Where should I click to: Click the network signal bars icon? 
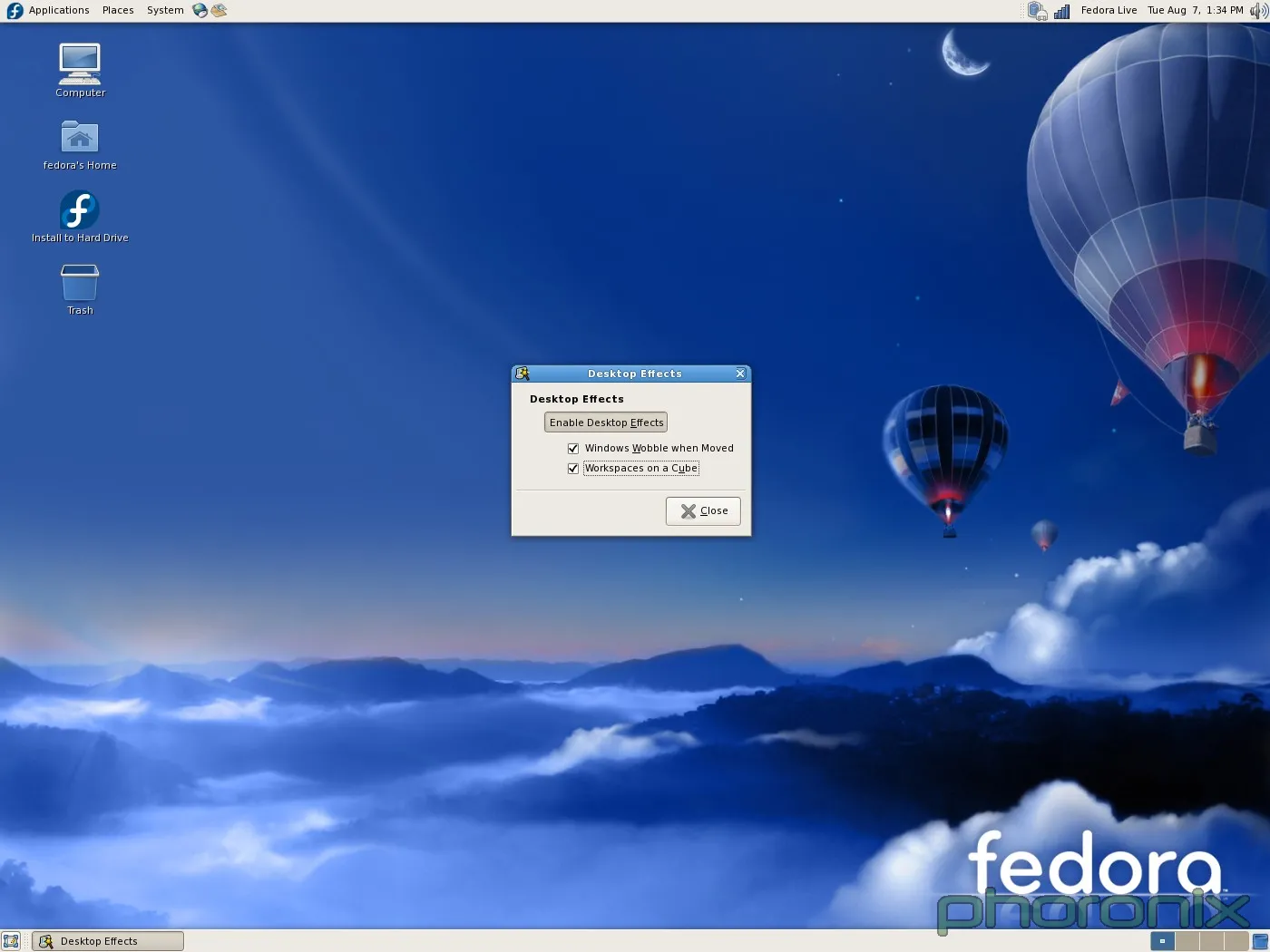(x=1061, y=11)
